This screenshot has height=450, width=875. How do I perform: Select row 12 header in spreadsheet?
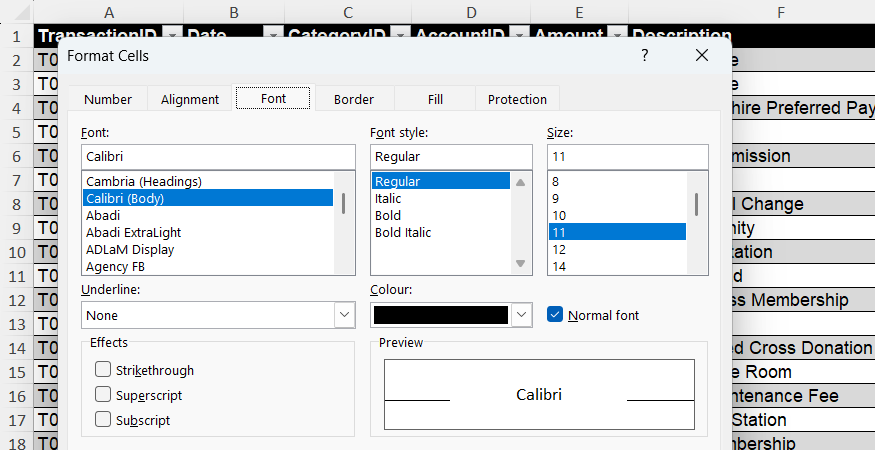(17, 300)
